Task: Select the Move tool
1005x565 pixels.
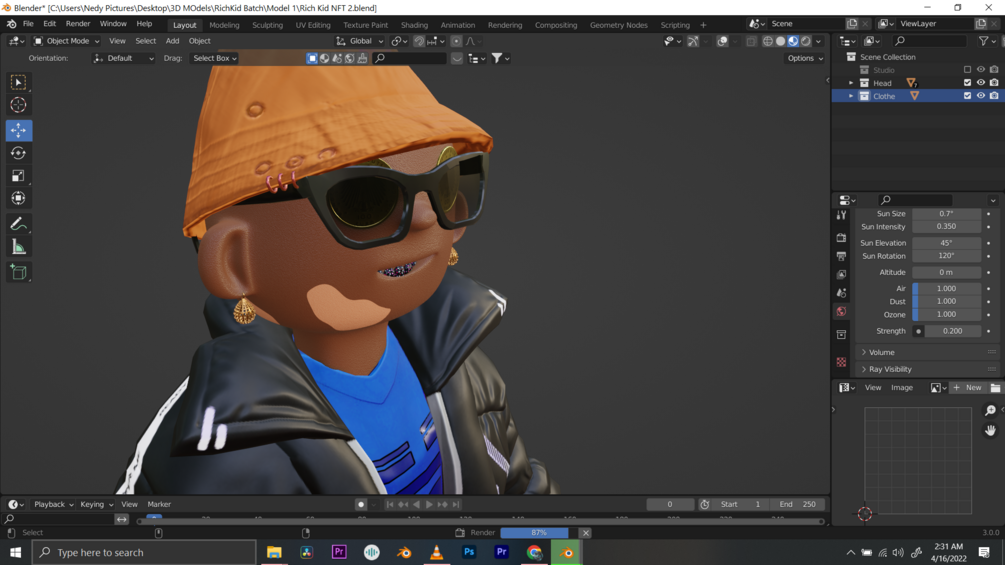Action: tap(19, 130)
